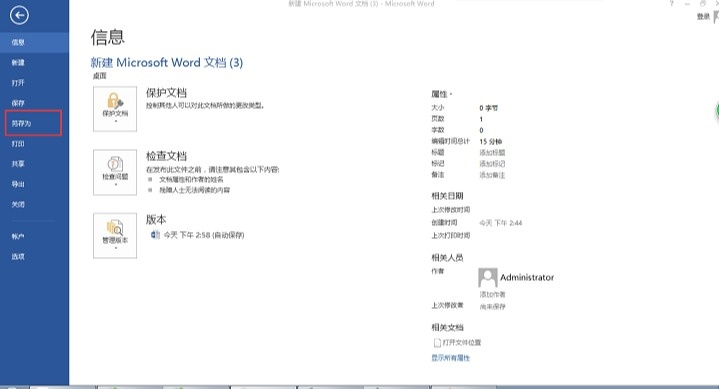
Task: Click the document icon beside 打开文件位置
Action: coord(437,343)
